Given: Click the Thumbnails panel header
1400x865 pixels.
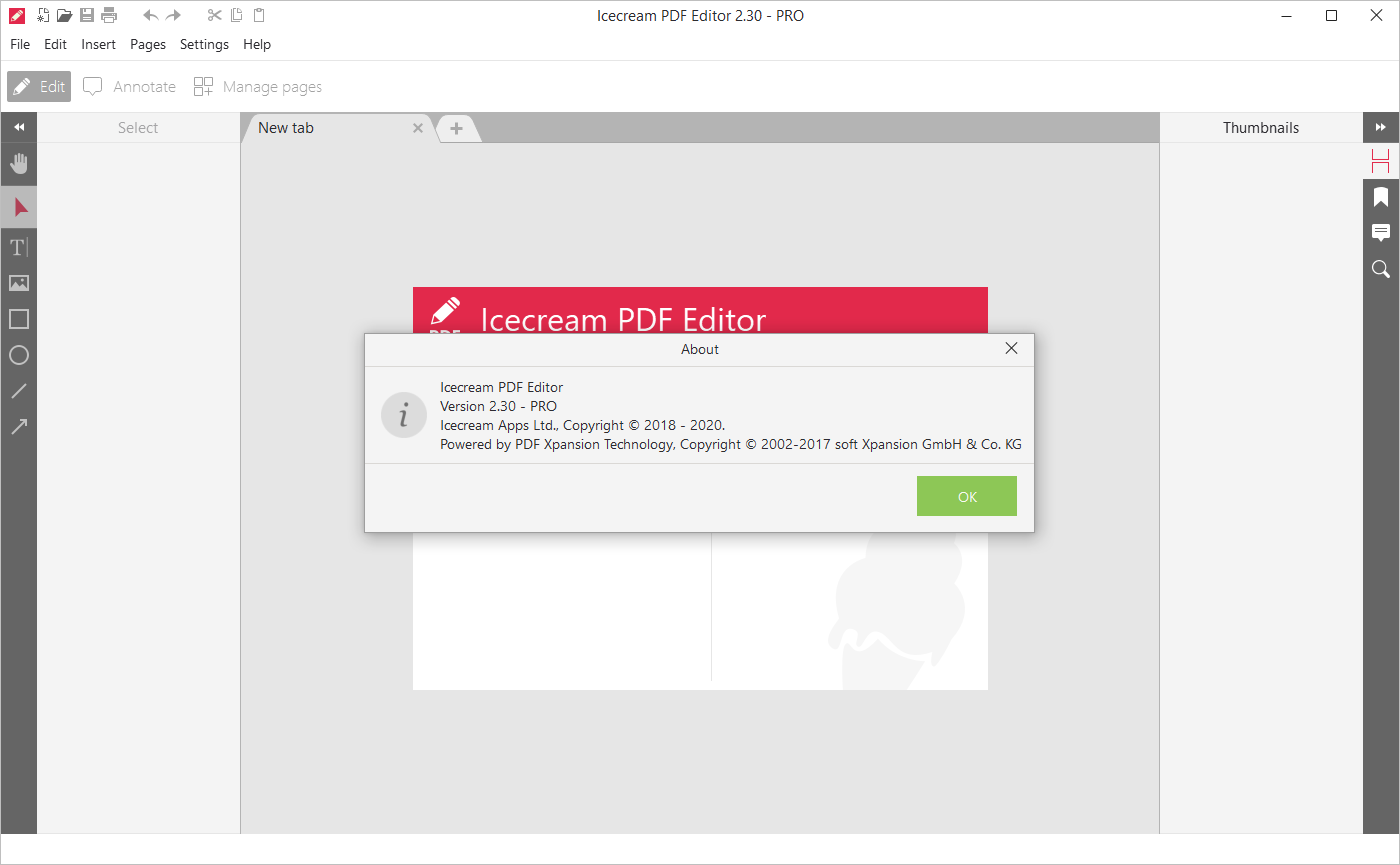Looking at the screenshot, I should 1261,128.
